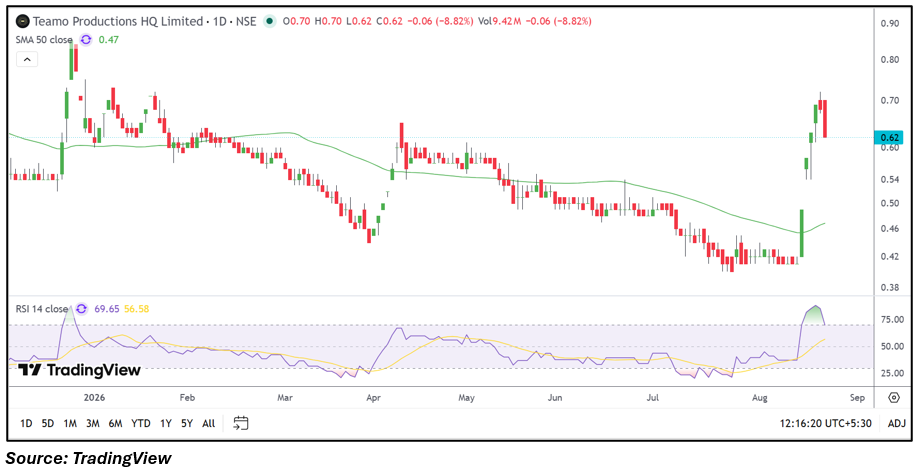This screenshot has height=470, width=917.
Task: Select the 5Y time range
Action: (187, 423)
